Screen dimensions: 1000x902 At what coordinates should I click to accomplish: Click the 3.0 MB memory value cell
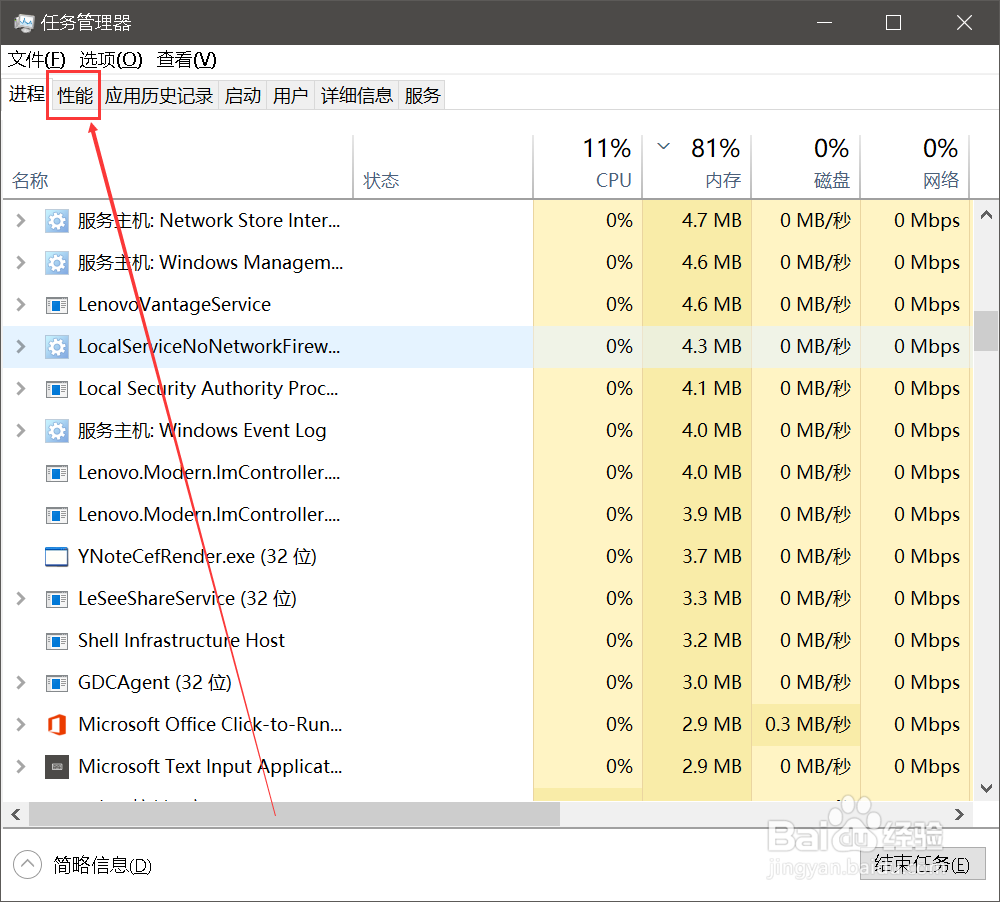pyautogui.click(x=697, y=683)
